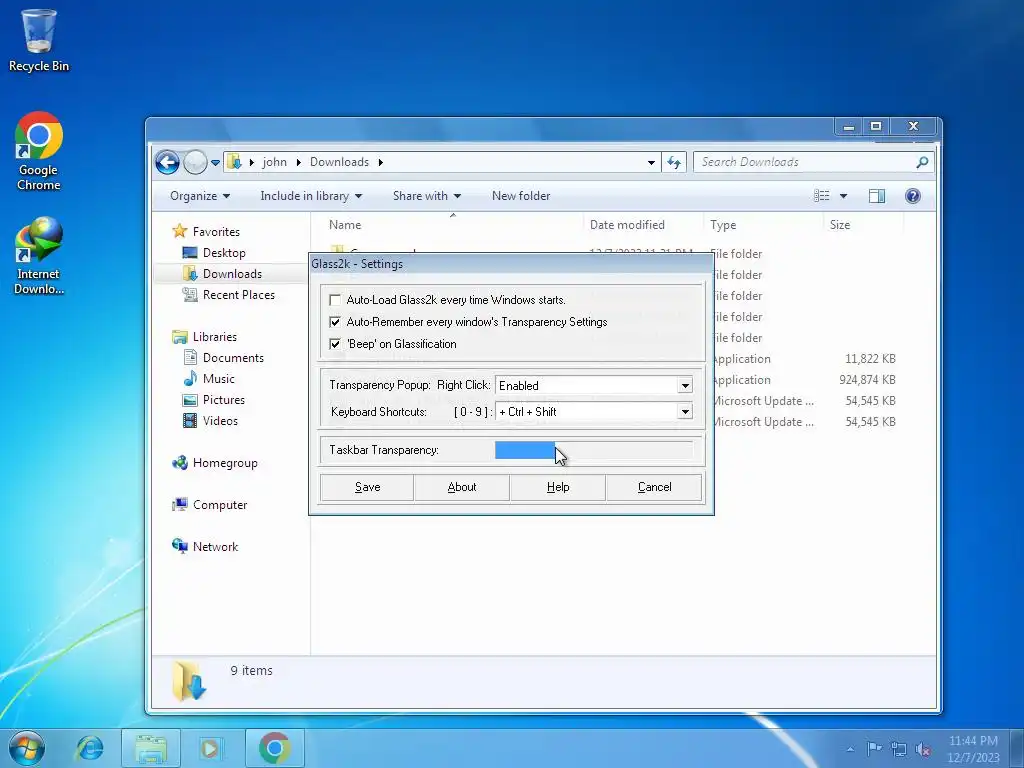
Task: Toggle 'Beep' on Glassification checkbox
Action: tap(335, 344)
